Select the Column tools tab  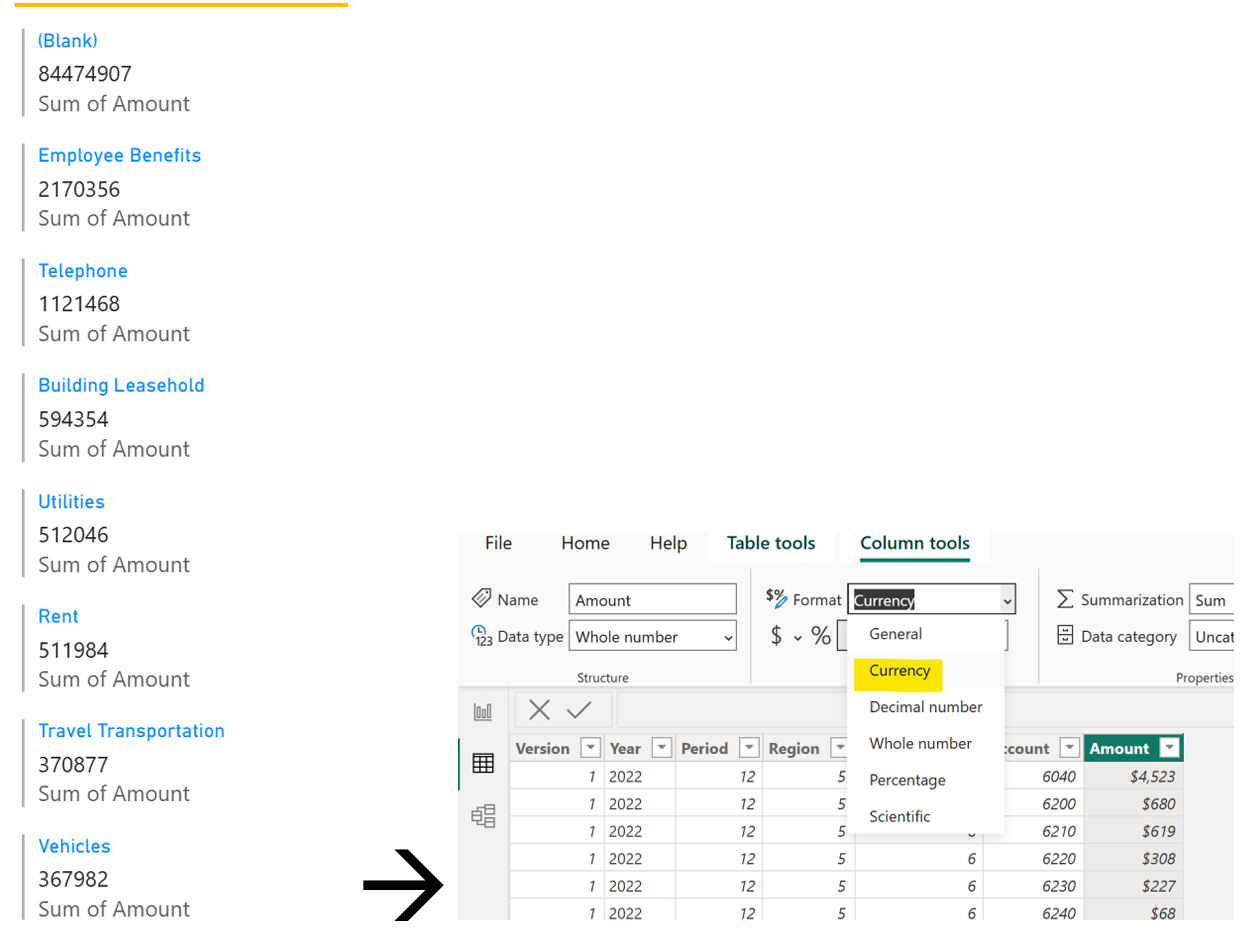coord(915,543)
